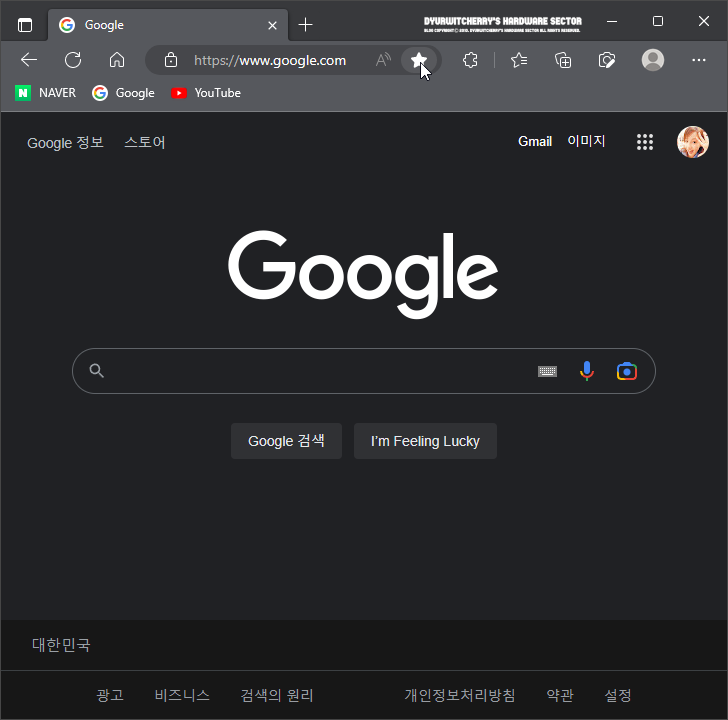Open Browser essentials icon
Screen dimensions: 728x720
(x=607, y=60)
